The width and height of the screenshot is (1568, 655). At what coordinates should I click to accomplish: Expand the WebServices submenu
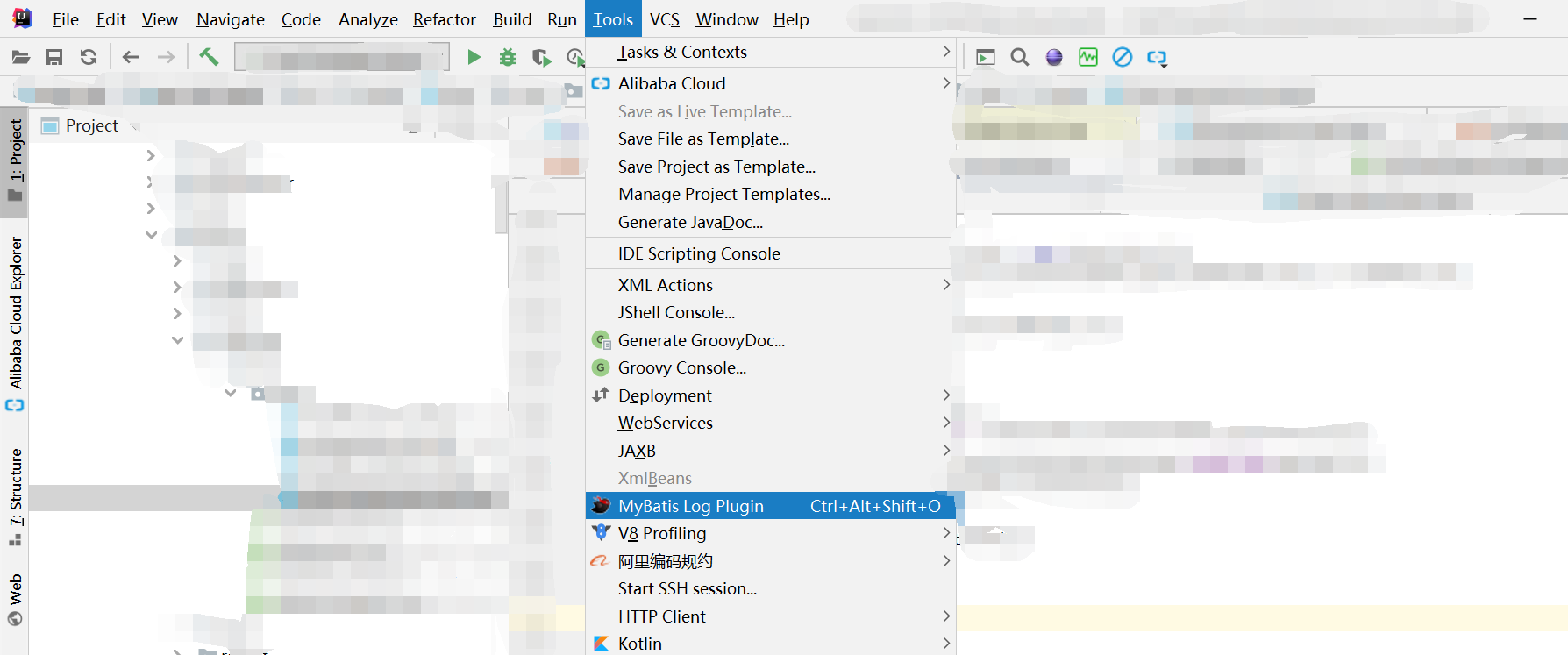coord(771,423)
